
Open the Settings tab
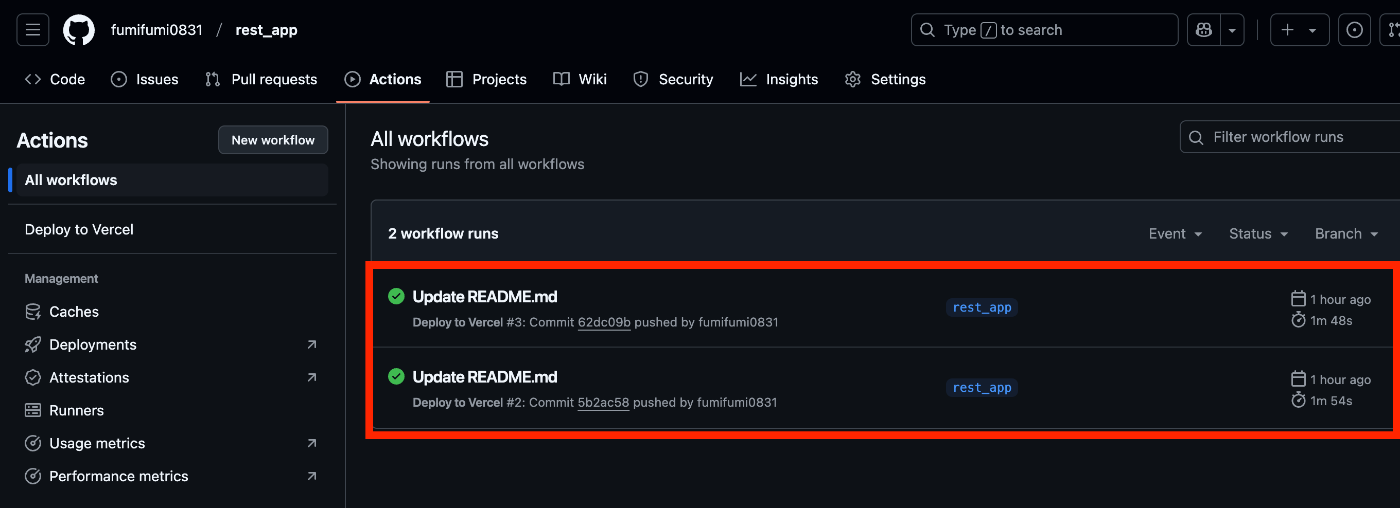pos(886,79)
